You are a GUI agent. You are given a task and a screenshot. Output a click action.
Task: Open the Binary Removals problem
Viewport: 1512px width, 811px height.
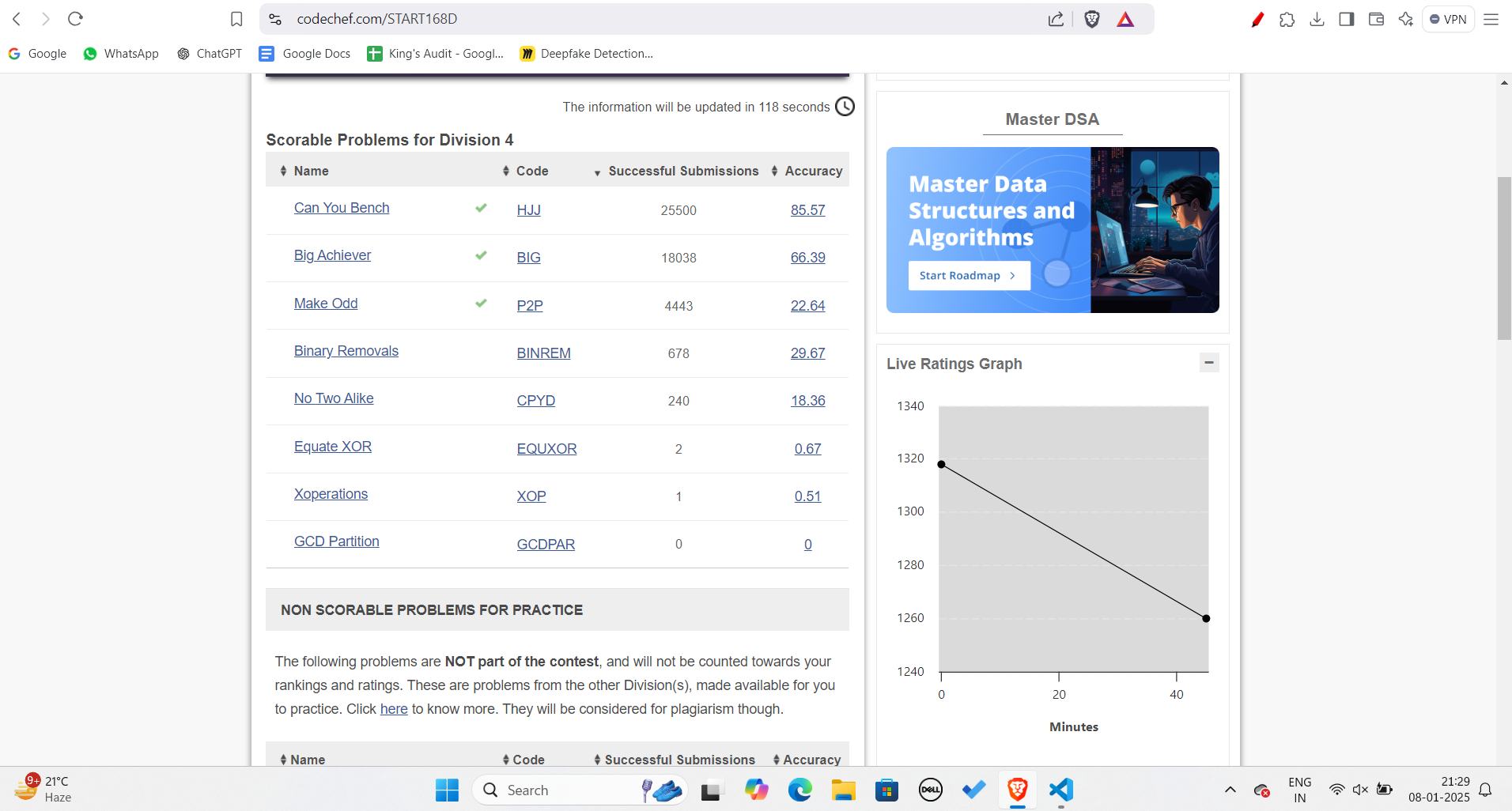pyautogui.click(x=346, y=351)
